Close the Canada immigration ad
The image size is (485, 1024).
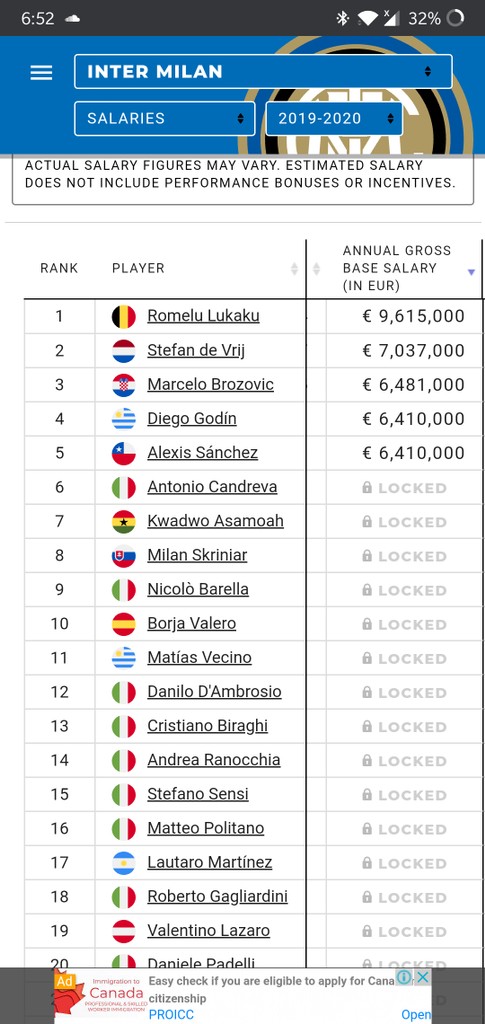(x=424, y=977)
